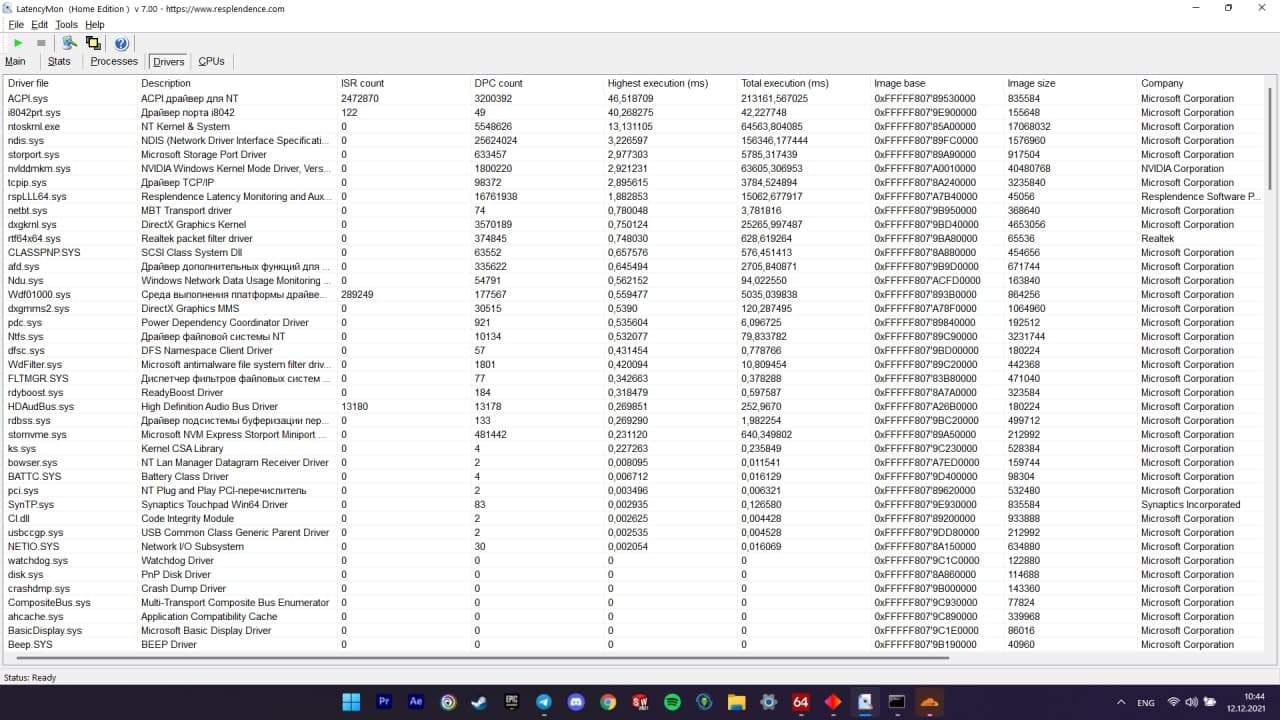1280x720 pixels.
Task: Launch Premiere Pro from the taskbar
Action: 384,702
